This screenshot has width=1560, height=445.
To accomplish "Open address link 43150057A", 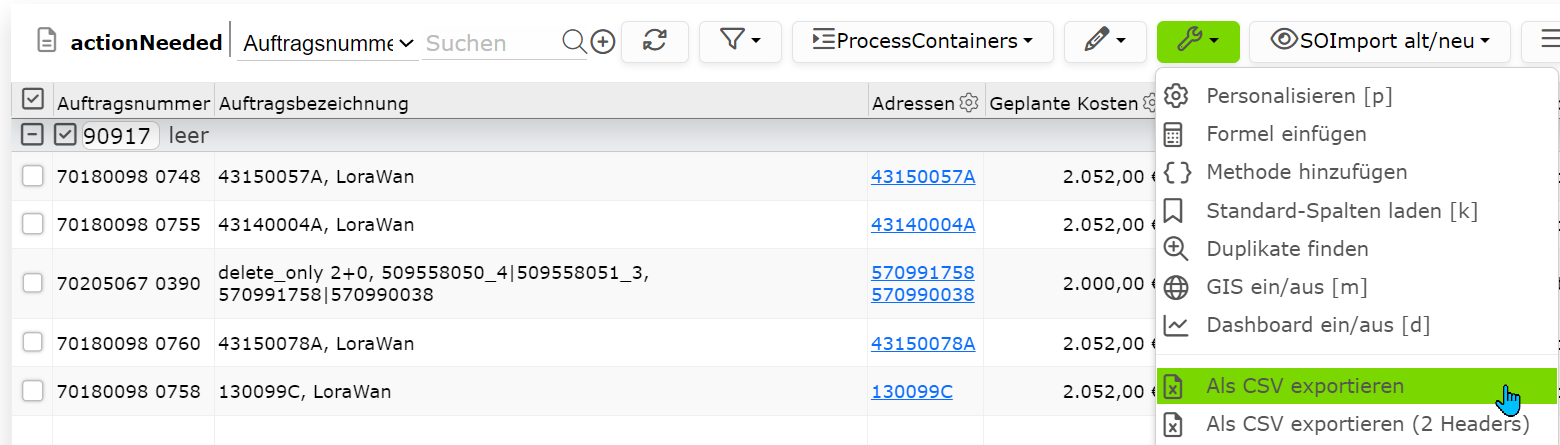I will pyautogui.click(x=923, y=177).
